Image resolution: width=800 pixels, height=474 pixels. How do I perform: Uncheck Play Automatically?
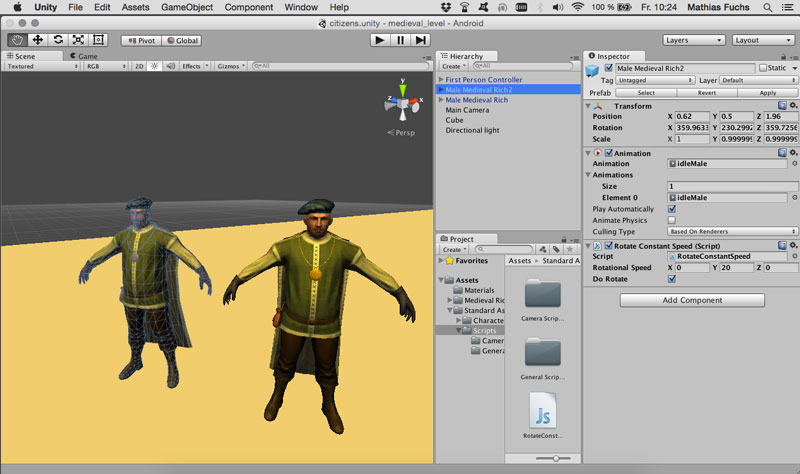671,209
